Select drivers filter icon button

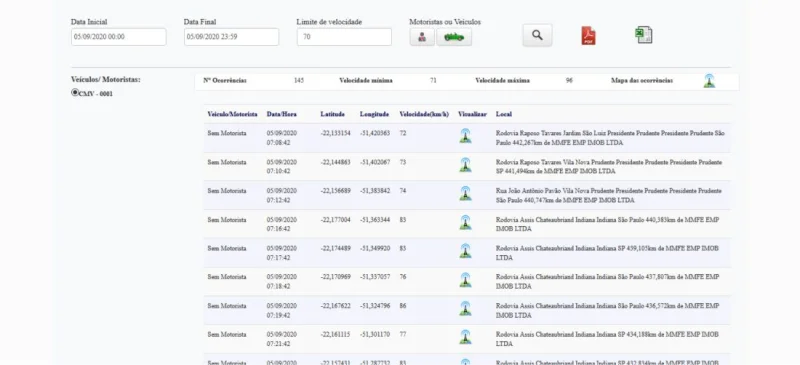tap(422, 37)
